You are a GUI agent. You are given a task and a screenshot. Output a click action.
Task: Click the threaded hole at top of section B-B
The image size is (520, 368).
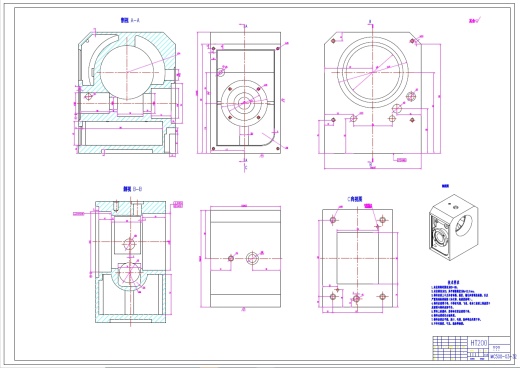116,206
